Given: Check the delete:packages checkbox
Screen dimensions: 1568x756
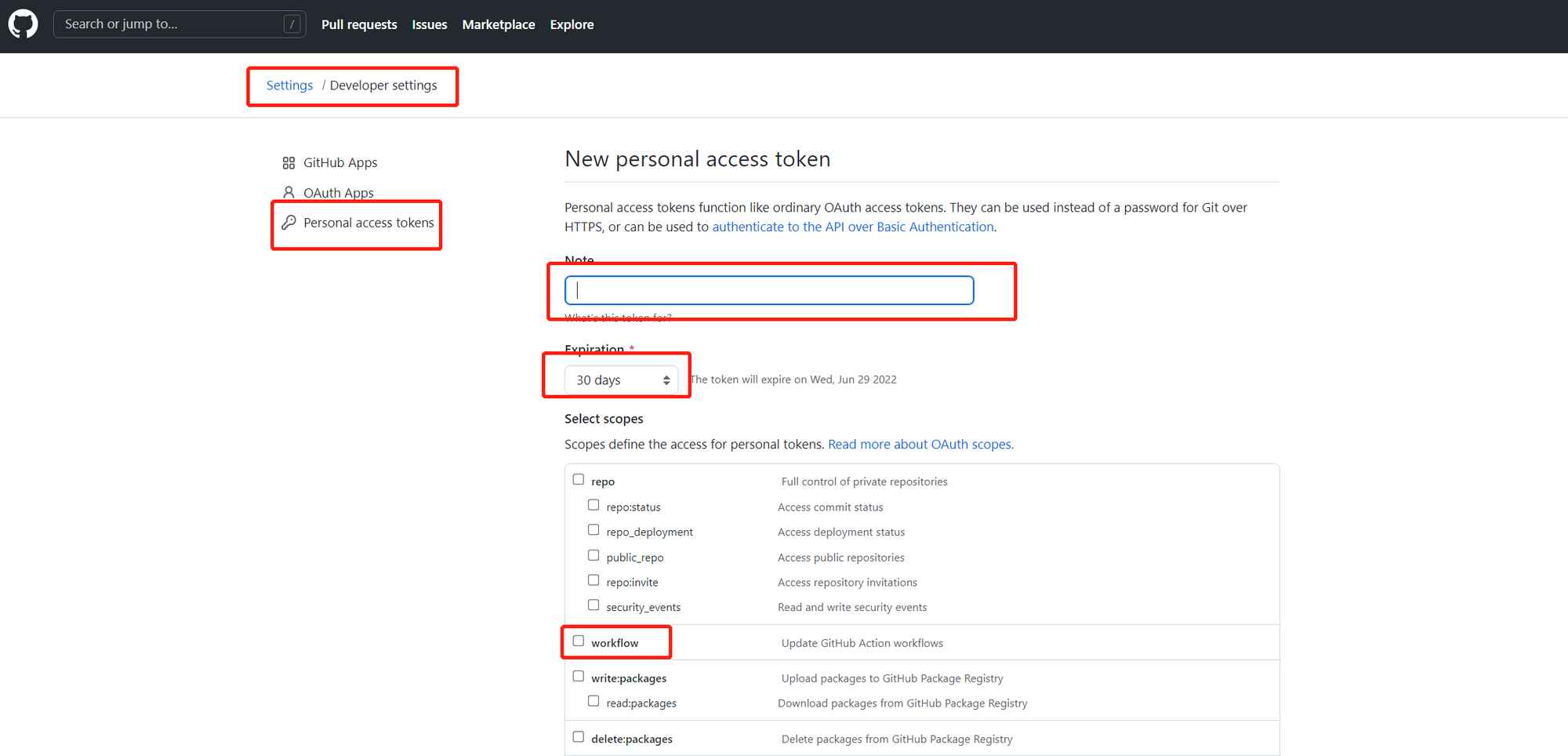Looking at the screenshot, I should 579,737.
